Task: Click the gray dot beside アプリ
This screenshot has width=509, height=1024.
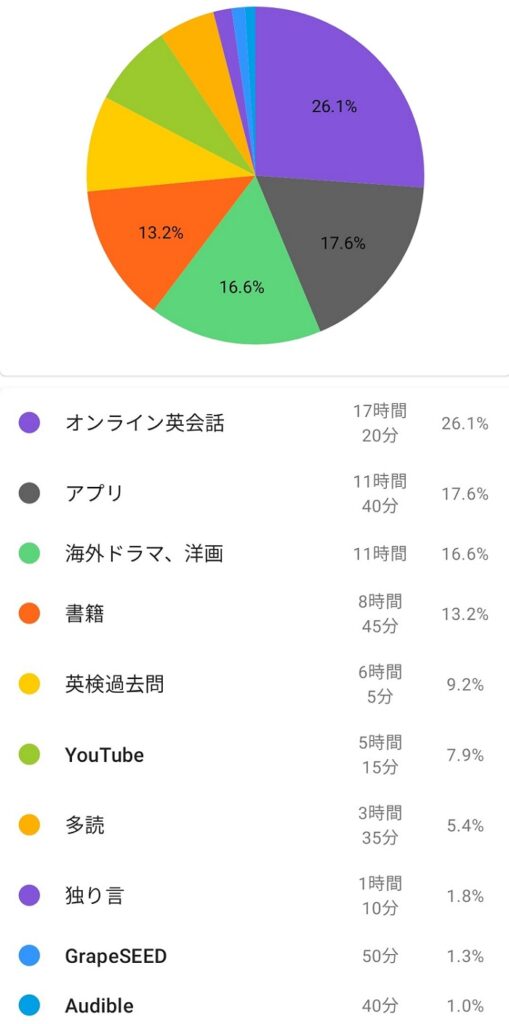Action: (x=29, y=493)
